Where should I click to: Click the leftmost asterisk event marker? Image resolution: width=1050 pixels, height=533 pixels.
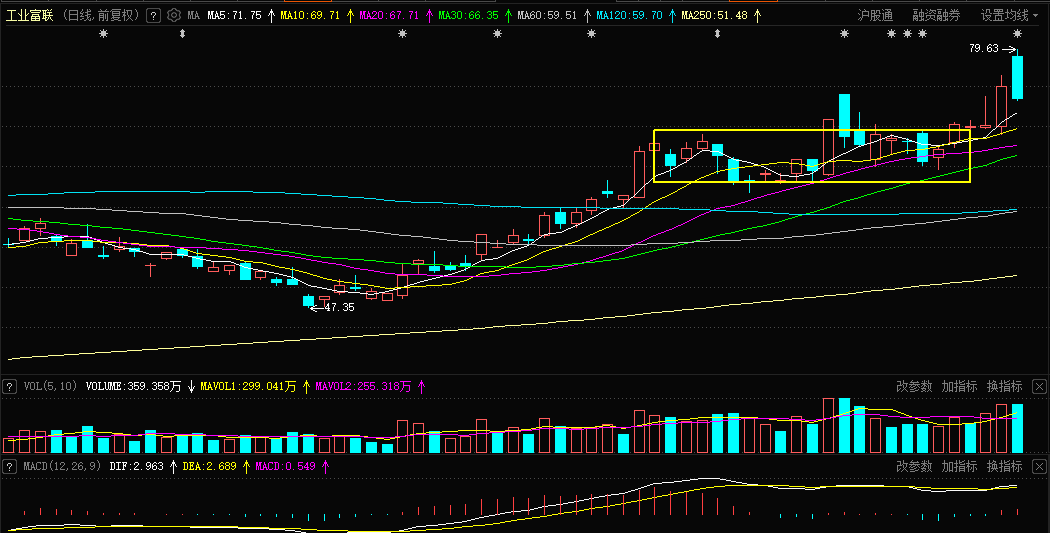[x=103, y=33]
